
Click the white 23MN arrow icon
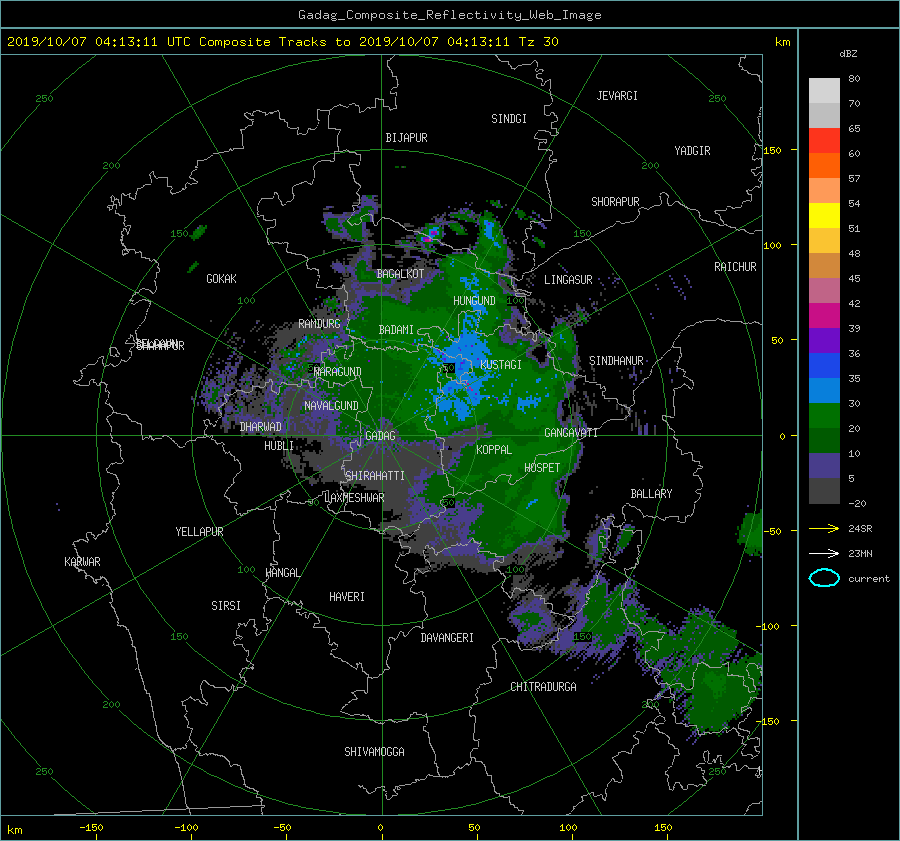pyautogui.click(x=824, y=553)
